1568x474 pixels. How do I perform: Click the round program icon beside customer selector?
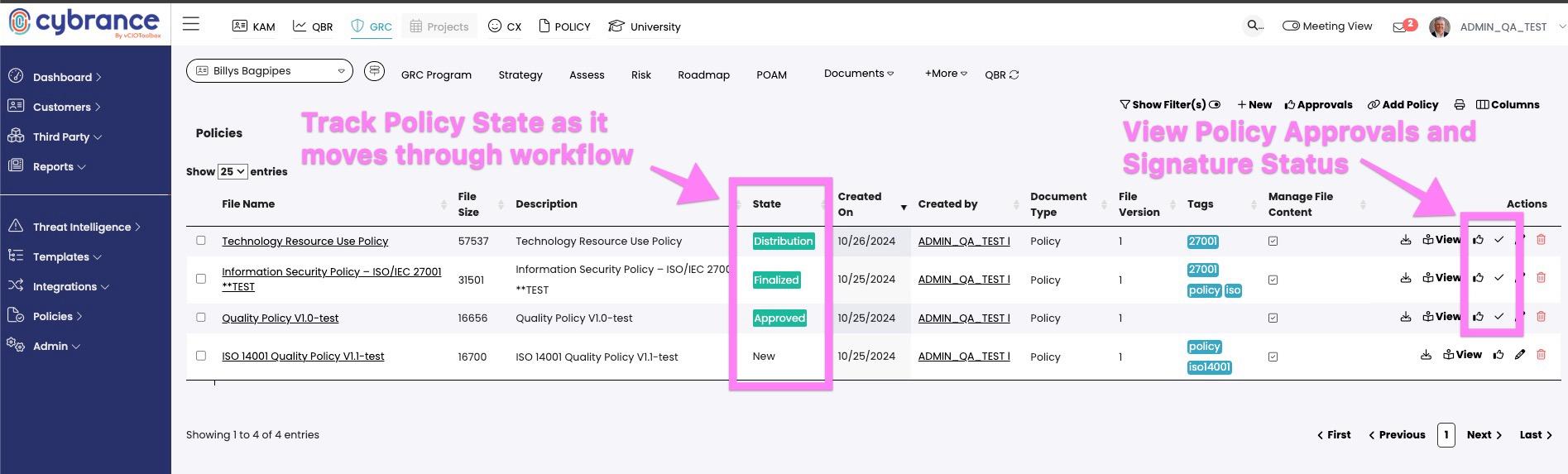[x=374, y=71]
